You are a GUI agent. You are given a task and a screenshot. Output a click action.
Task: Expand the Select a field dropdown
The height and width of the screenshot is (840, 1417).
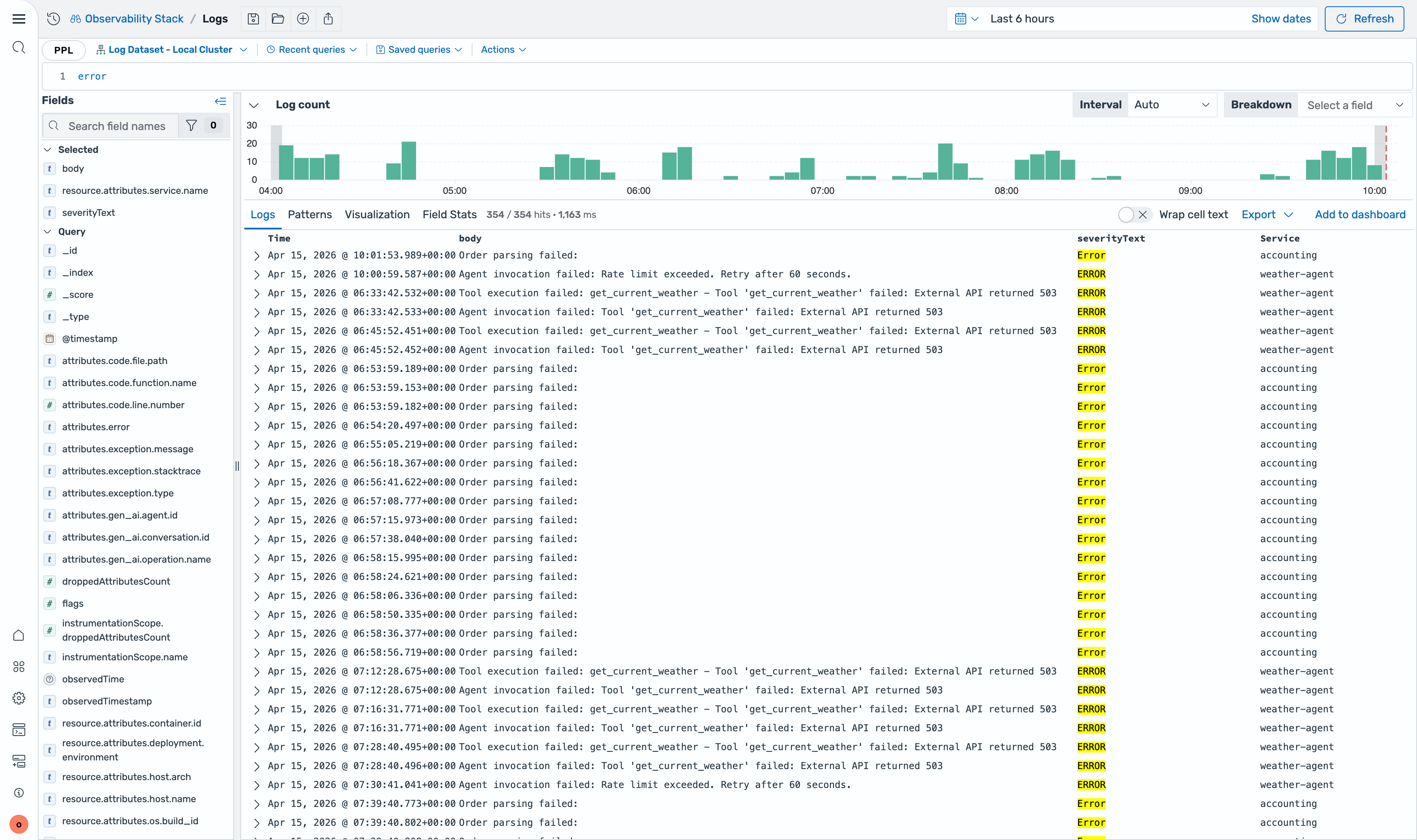1355,105
